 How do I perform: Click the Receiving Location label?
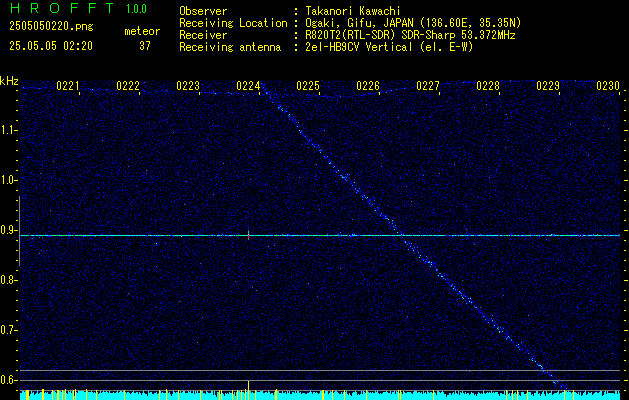coord(233,23)
